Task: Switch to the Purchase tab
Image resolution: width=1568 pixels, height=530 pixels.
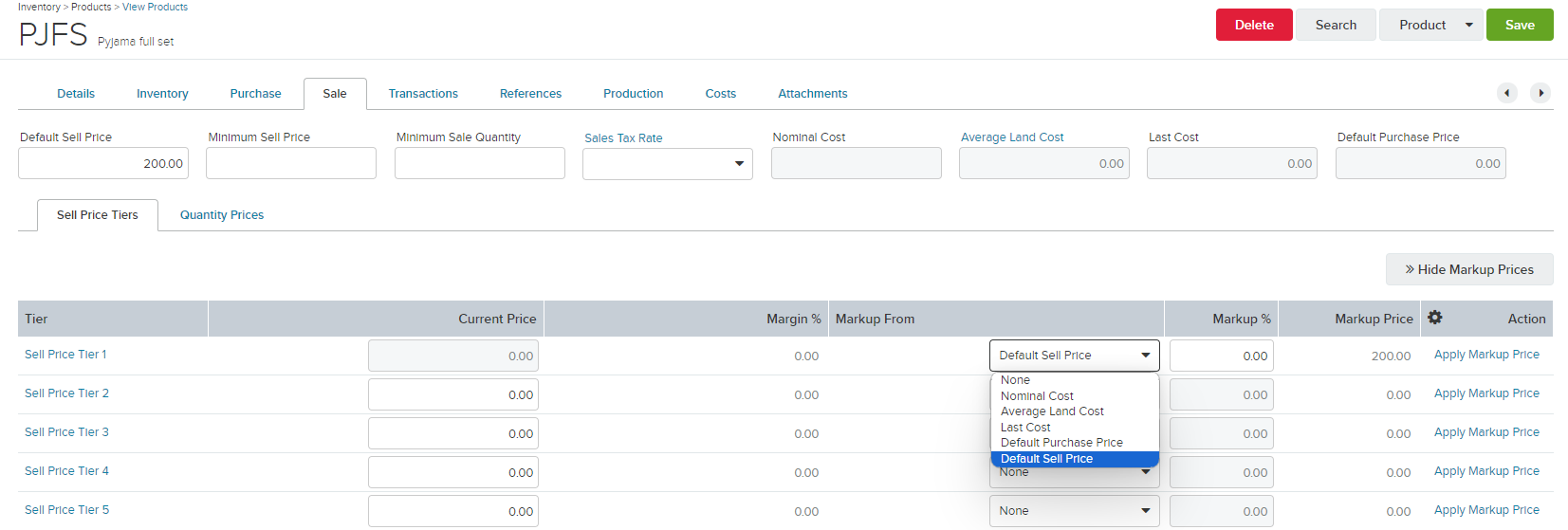Action: point(255,94)
